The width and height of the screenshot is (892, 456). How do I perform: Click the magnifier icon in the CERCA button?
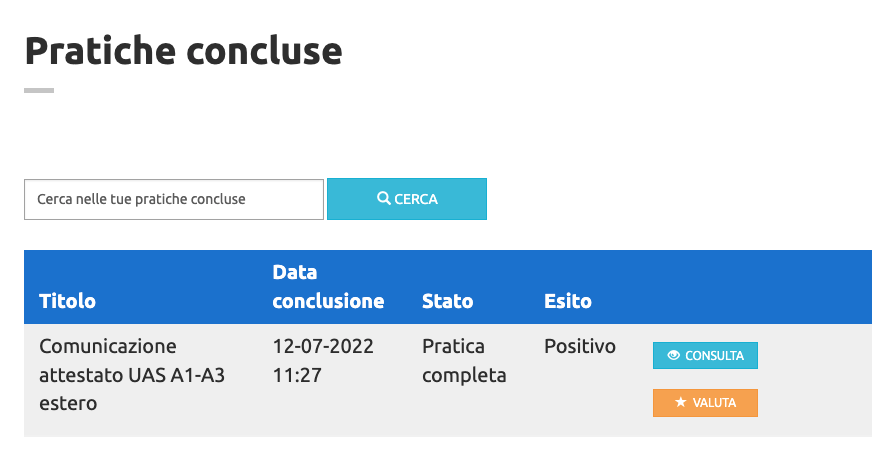coord(383,199)
